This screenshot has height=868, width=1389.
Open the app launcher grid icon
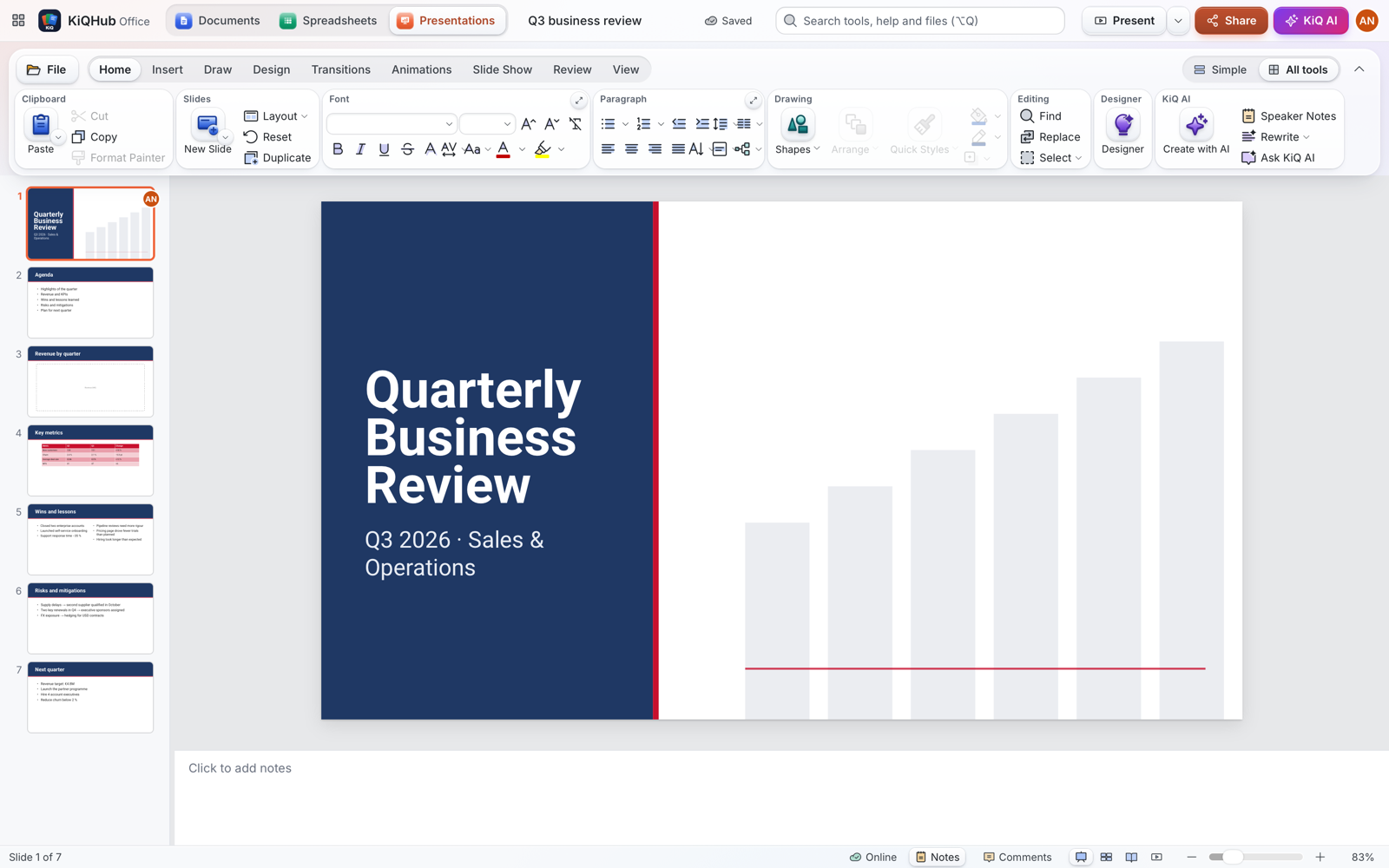[18, 20]
